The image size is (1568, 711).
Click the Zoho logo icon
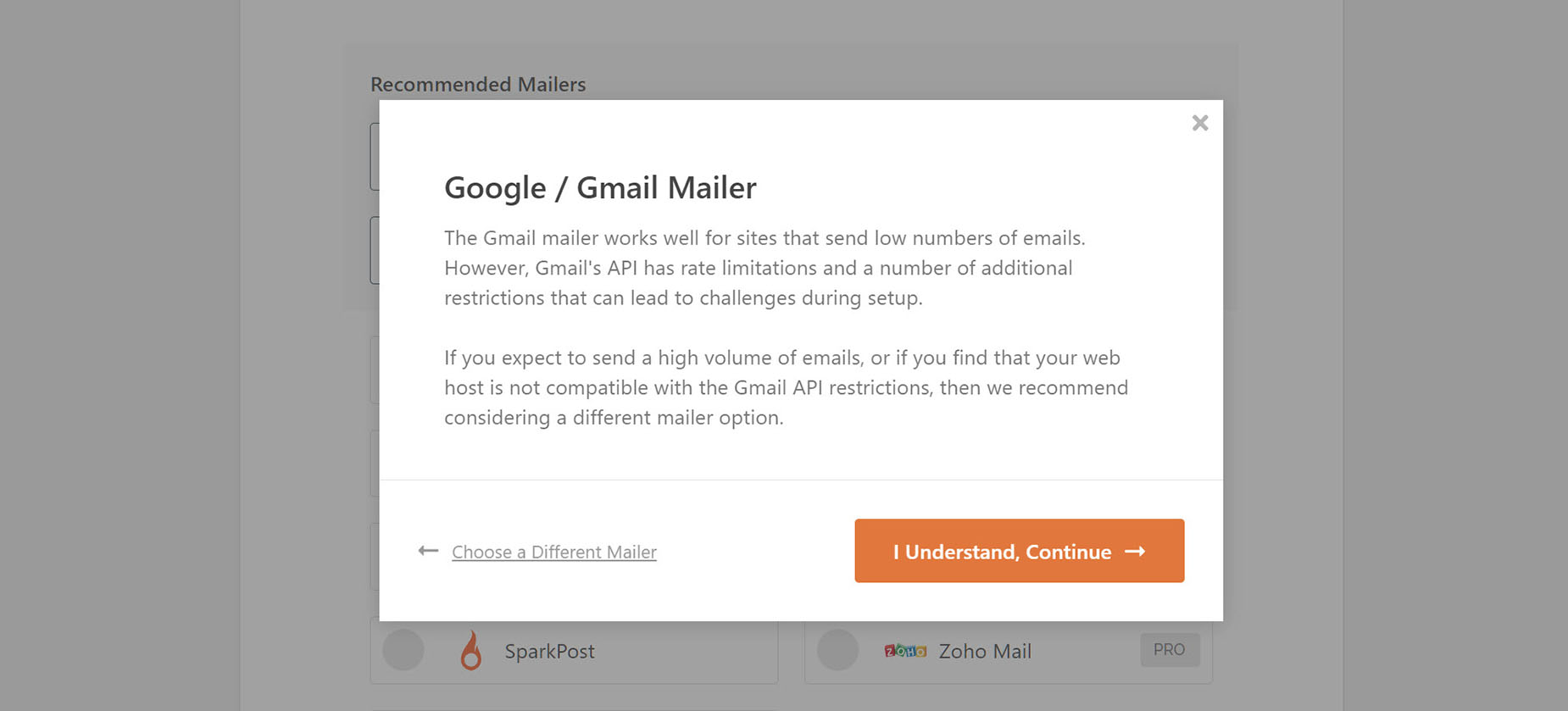[x=904, y=651]
